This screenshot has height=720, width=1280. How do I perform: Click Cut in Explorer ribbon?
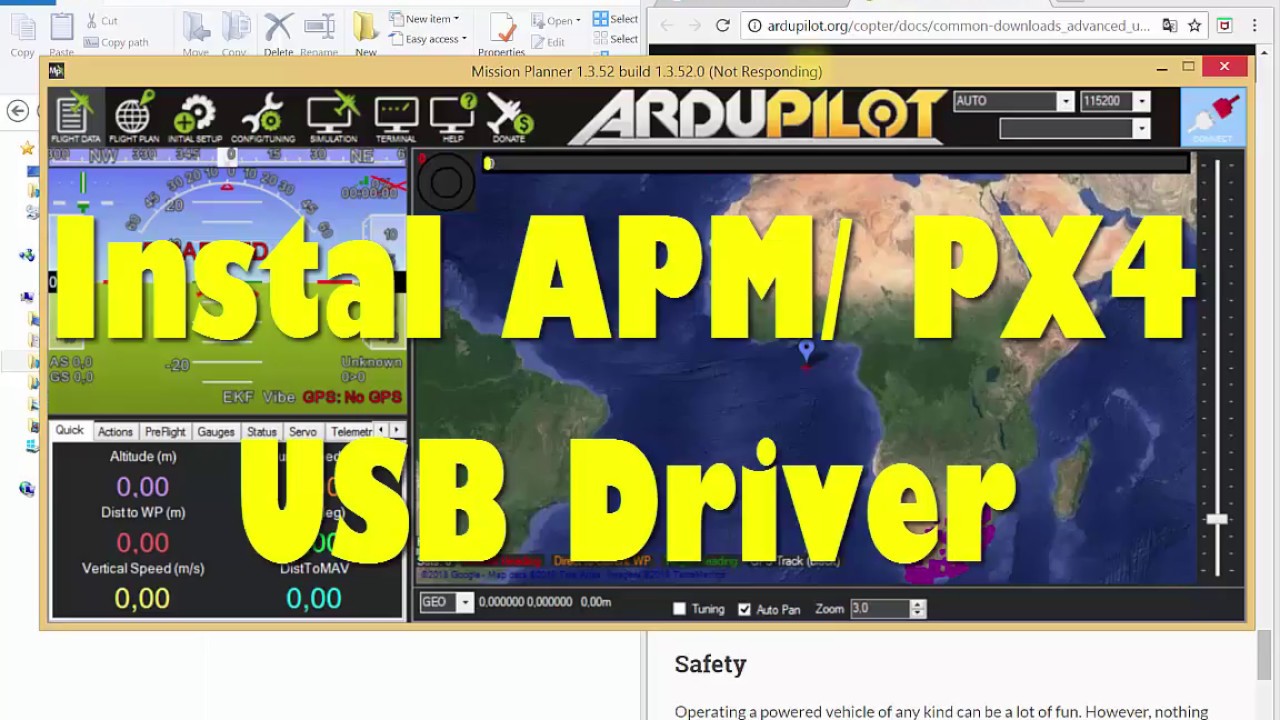(102, 20)
